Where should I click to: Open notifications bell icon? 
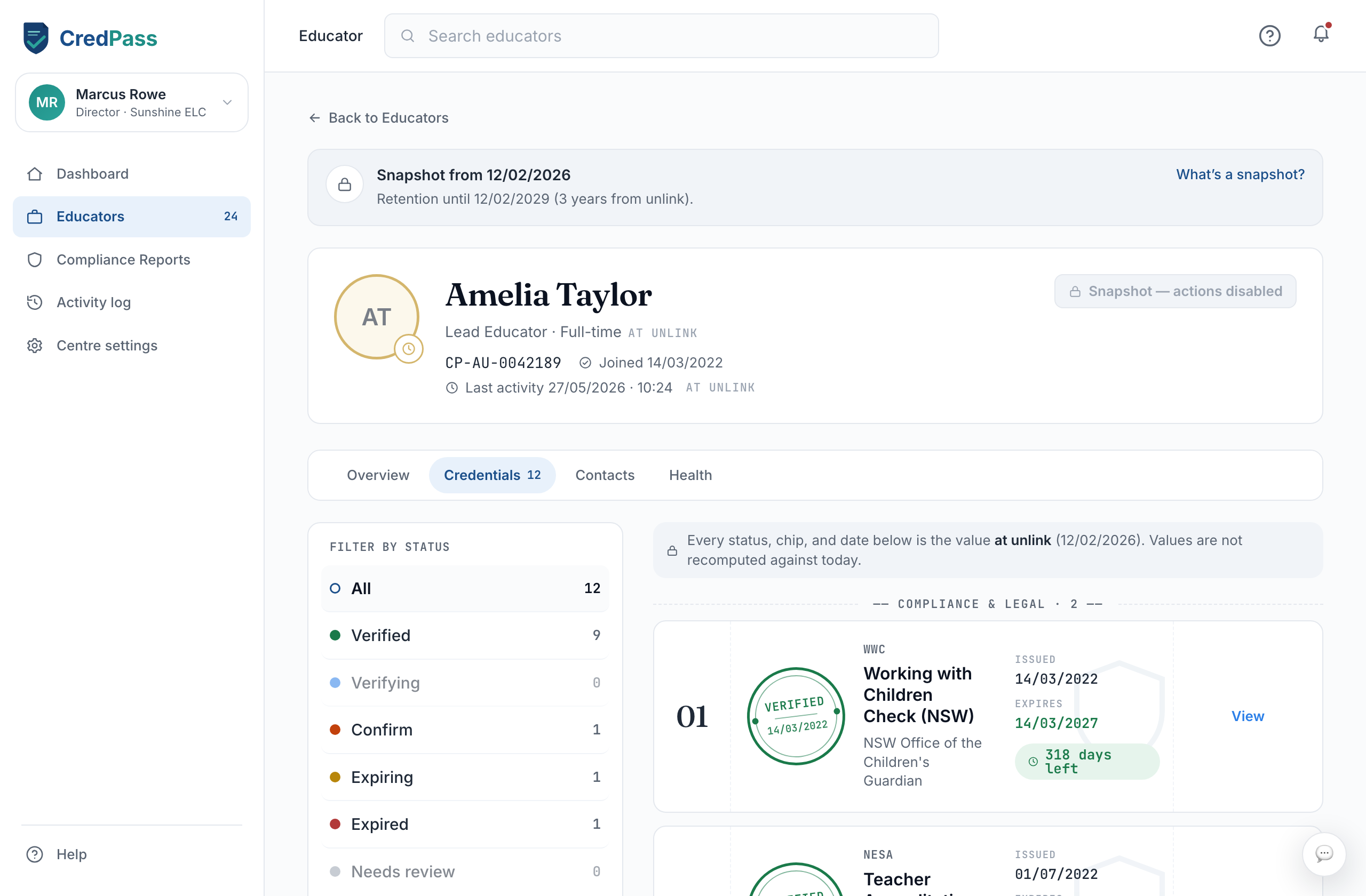coord(1321,34)
